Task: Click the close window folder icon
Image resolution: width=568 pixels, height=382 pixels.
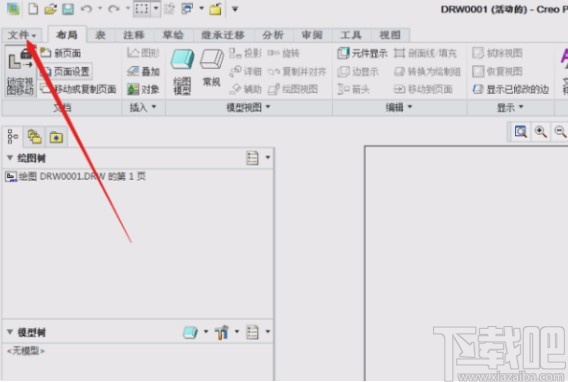Action: pyautogui.click(x=216, y=9)
